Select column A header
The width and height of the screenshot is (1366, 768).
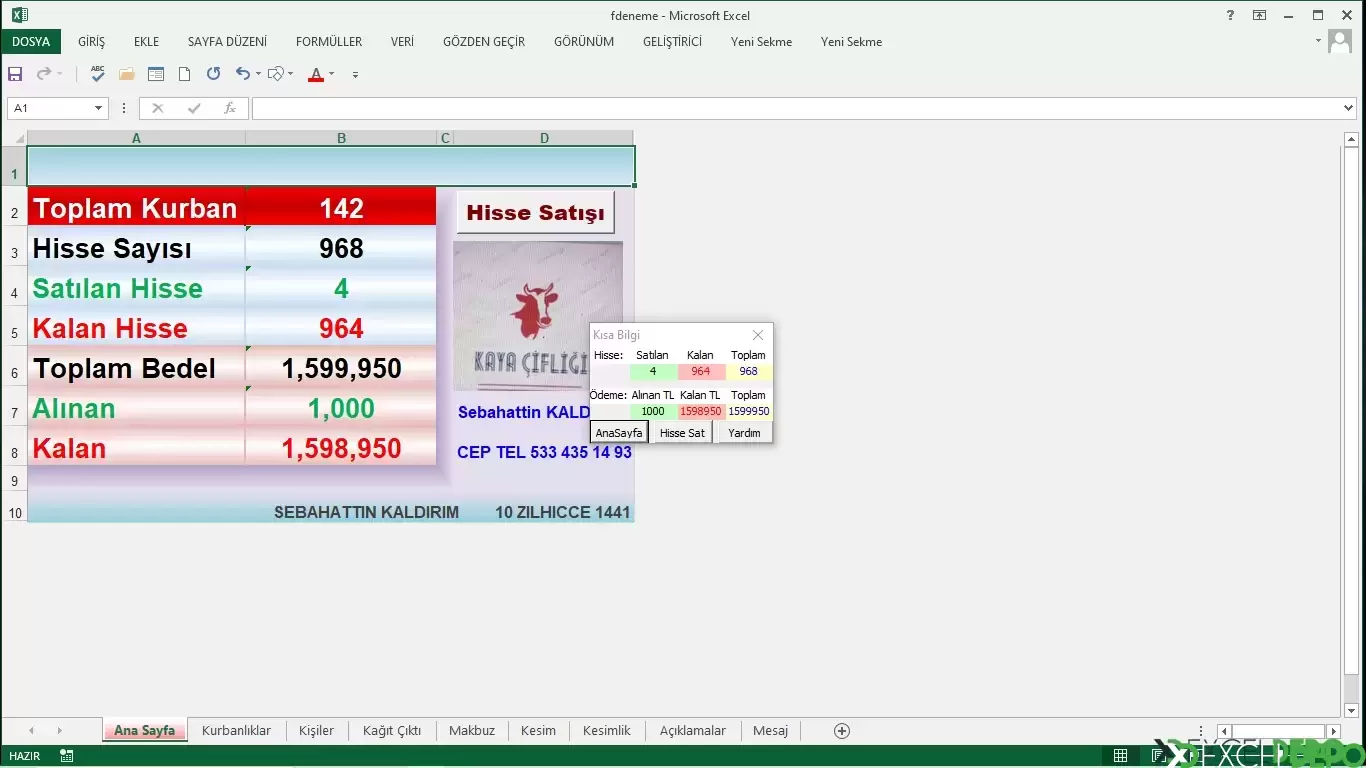click(x=136, y=138)
